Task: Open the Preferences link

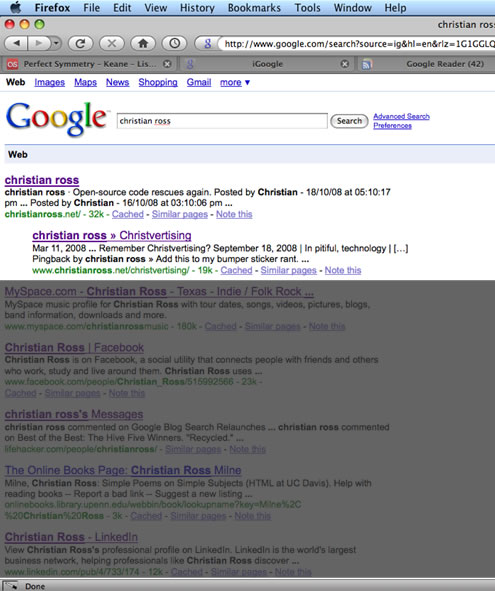Action: coord(392,126)
